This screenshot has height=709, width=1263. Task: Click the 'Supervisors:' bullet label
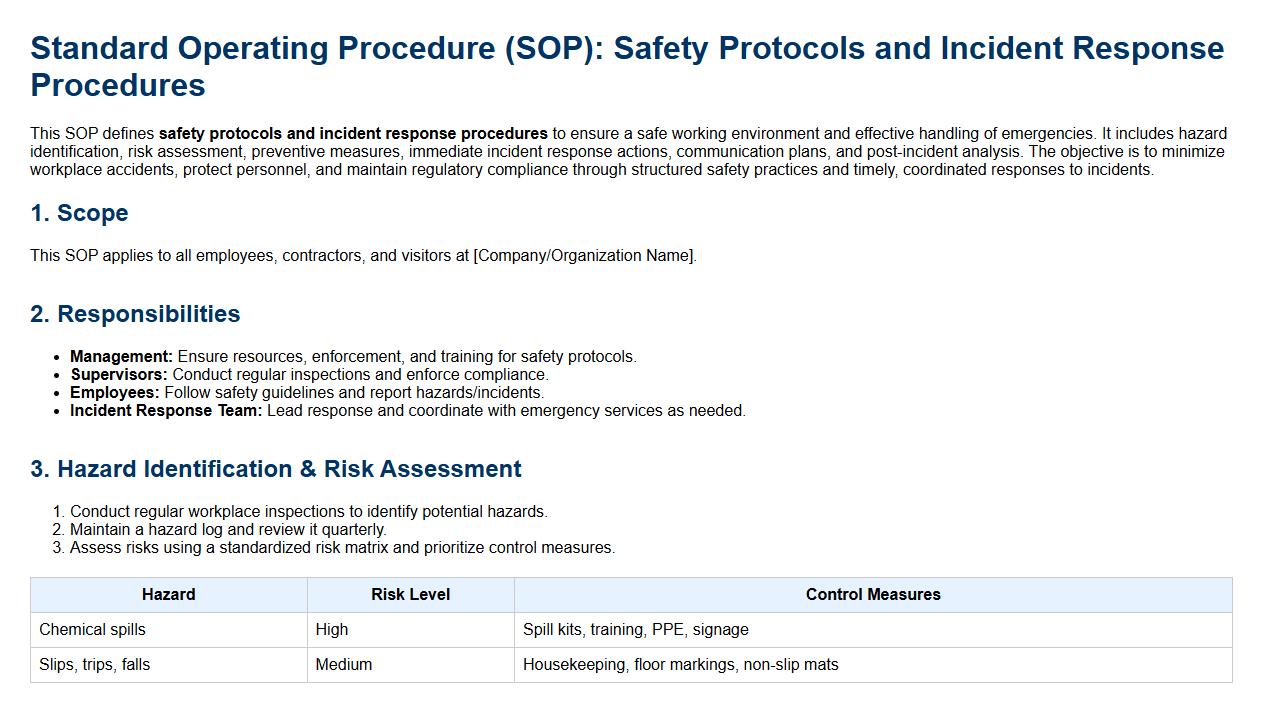pyautogui.click(x=119, y=375)
